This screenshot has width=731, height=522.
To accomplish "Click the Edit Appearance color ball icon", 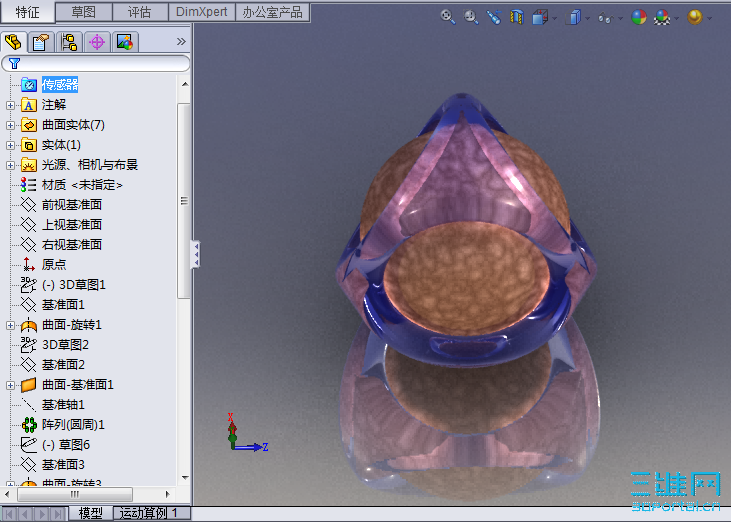I will 639,17.
